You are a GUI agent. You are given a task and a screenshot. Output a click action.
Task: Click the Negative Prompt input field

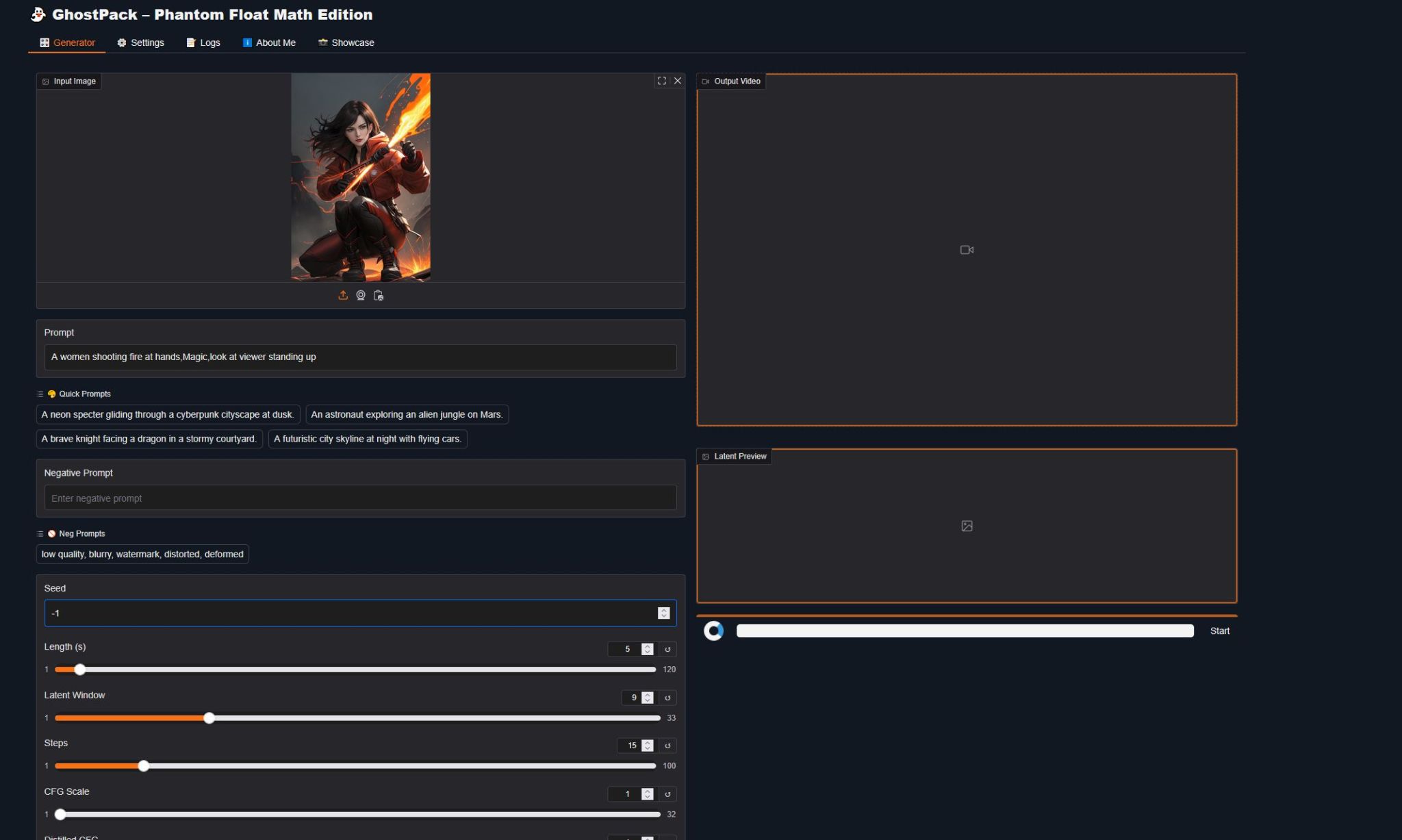click(360, 498)
